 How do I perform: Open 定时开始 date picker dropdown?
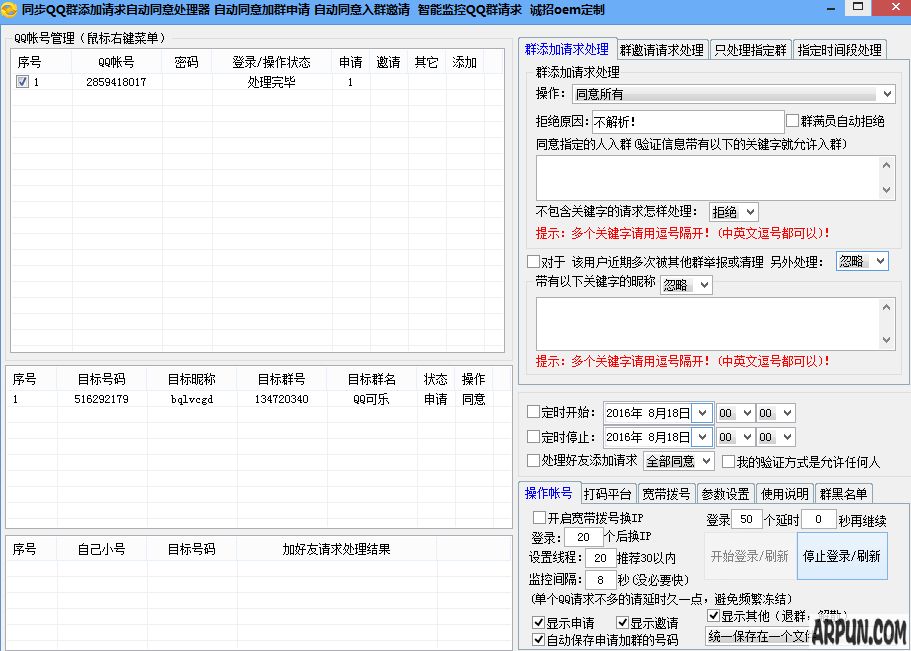(702, 413)
